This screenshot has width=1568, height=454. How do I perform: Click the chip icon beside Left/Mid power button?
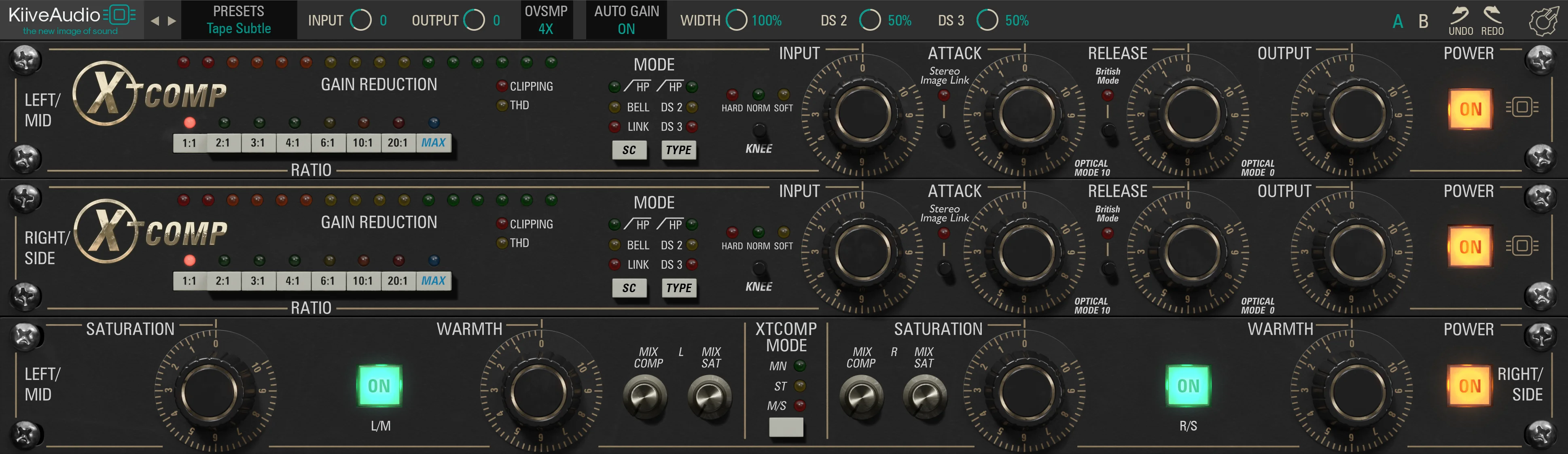click(x=1522, y=108)
